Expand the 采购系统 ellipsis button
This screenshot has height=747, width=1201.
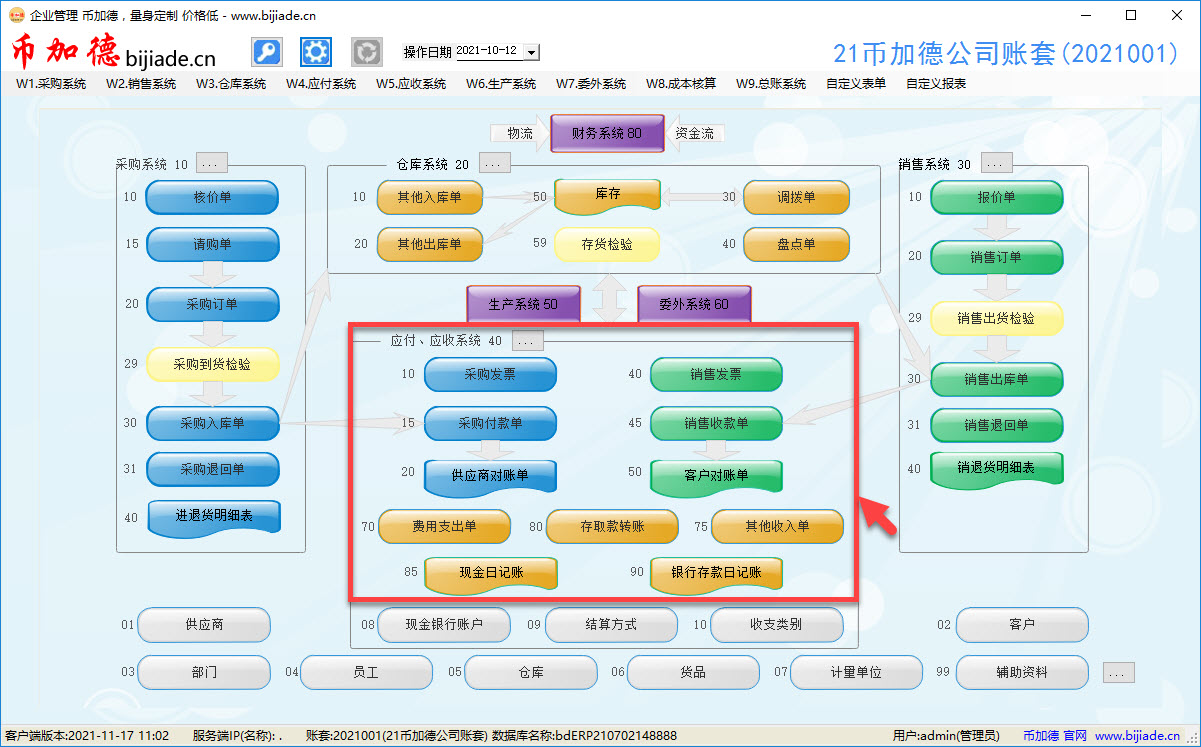click(212, 164)
